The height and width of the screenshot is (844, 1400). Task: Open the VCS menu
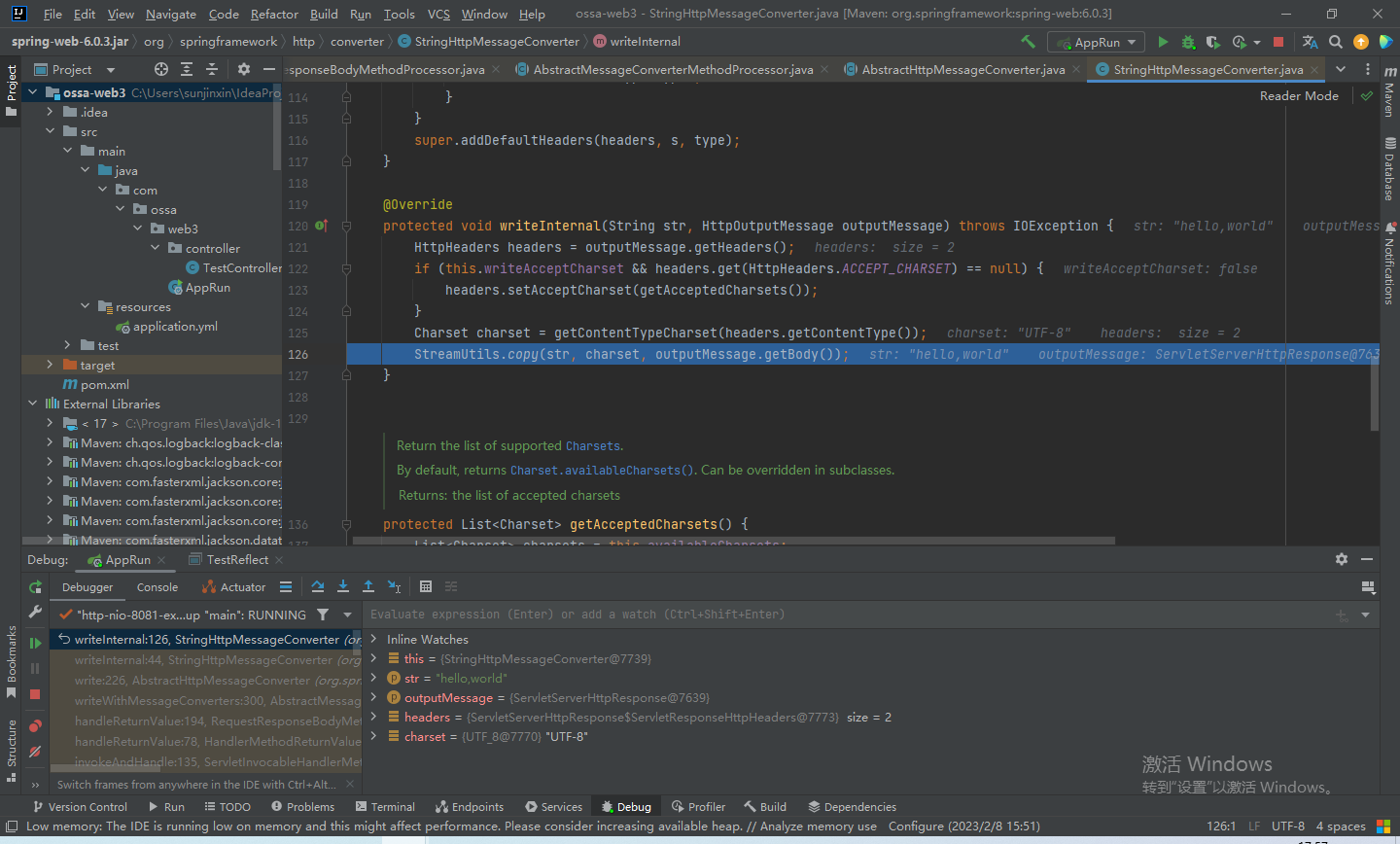[438, 14]
